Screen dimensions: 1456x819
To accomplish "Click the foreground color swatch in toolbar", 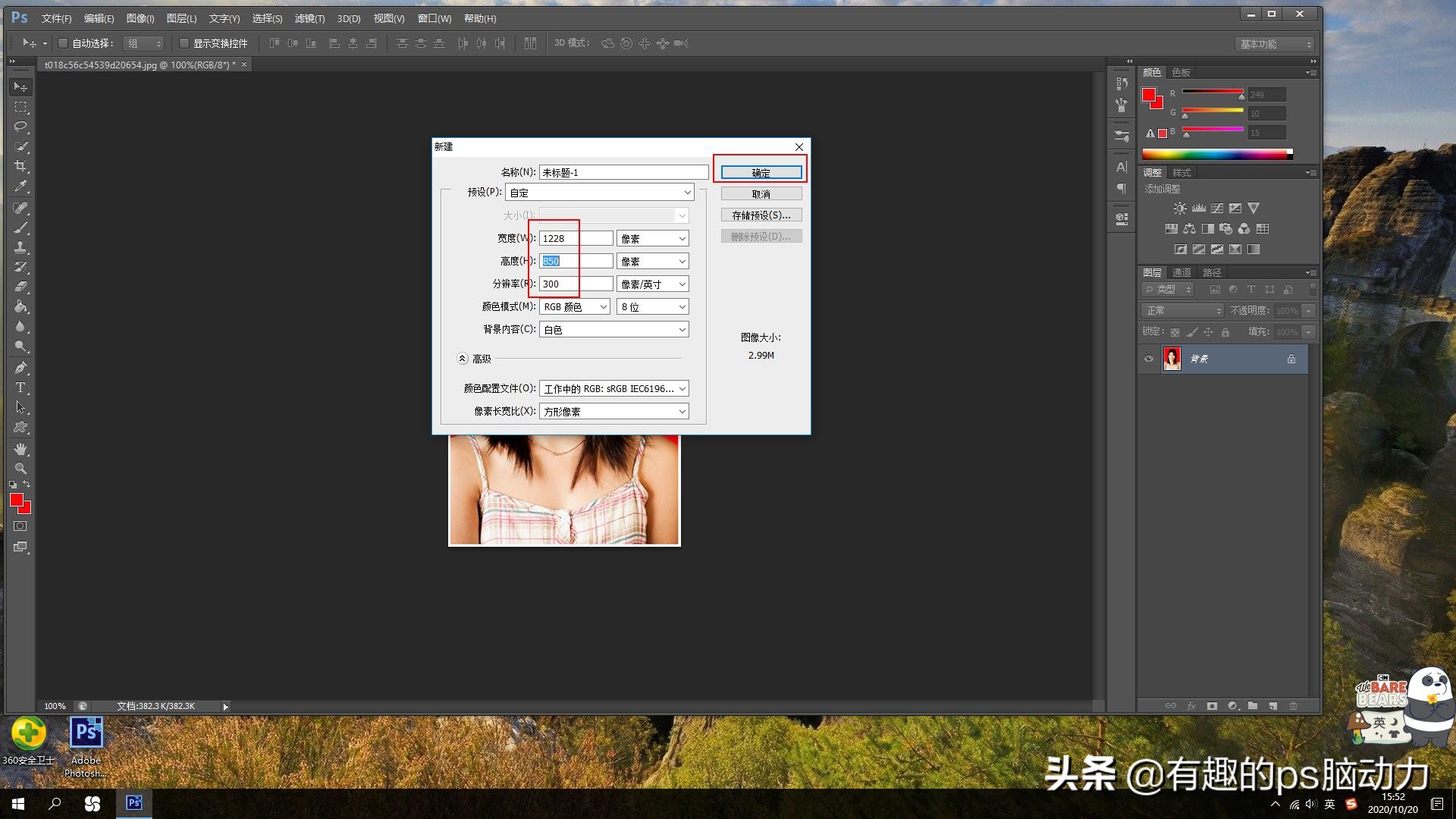I will click(x=17, y=500).
